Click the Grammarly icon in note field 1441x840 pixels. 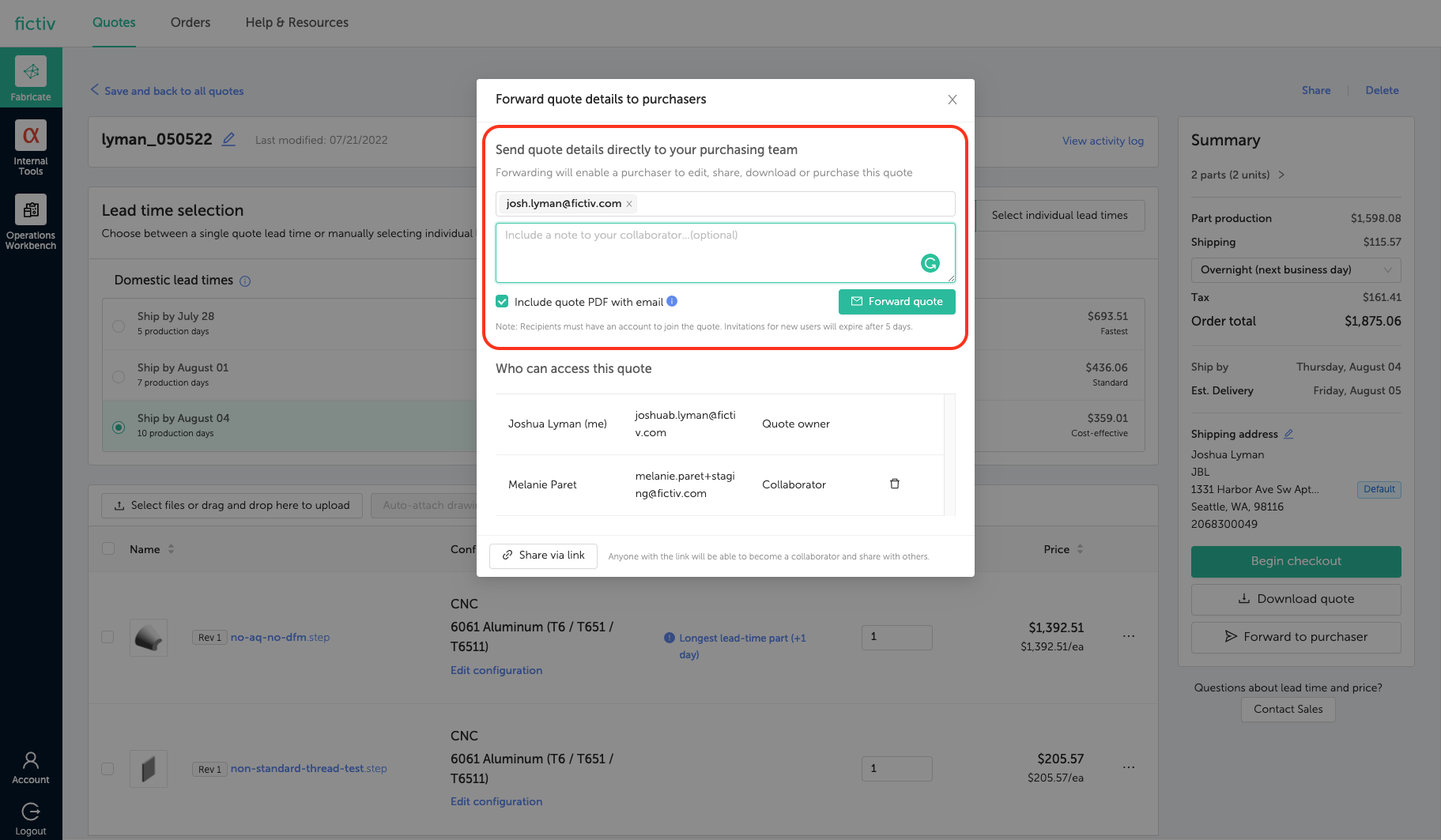pos(930,263)
